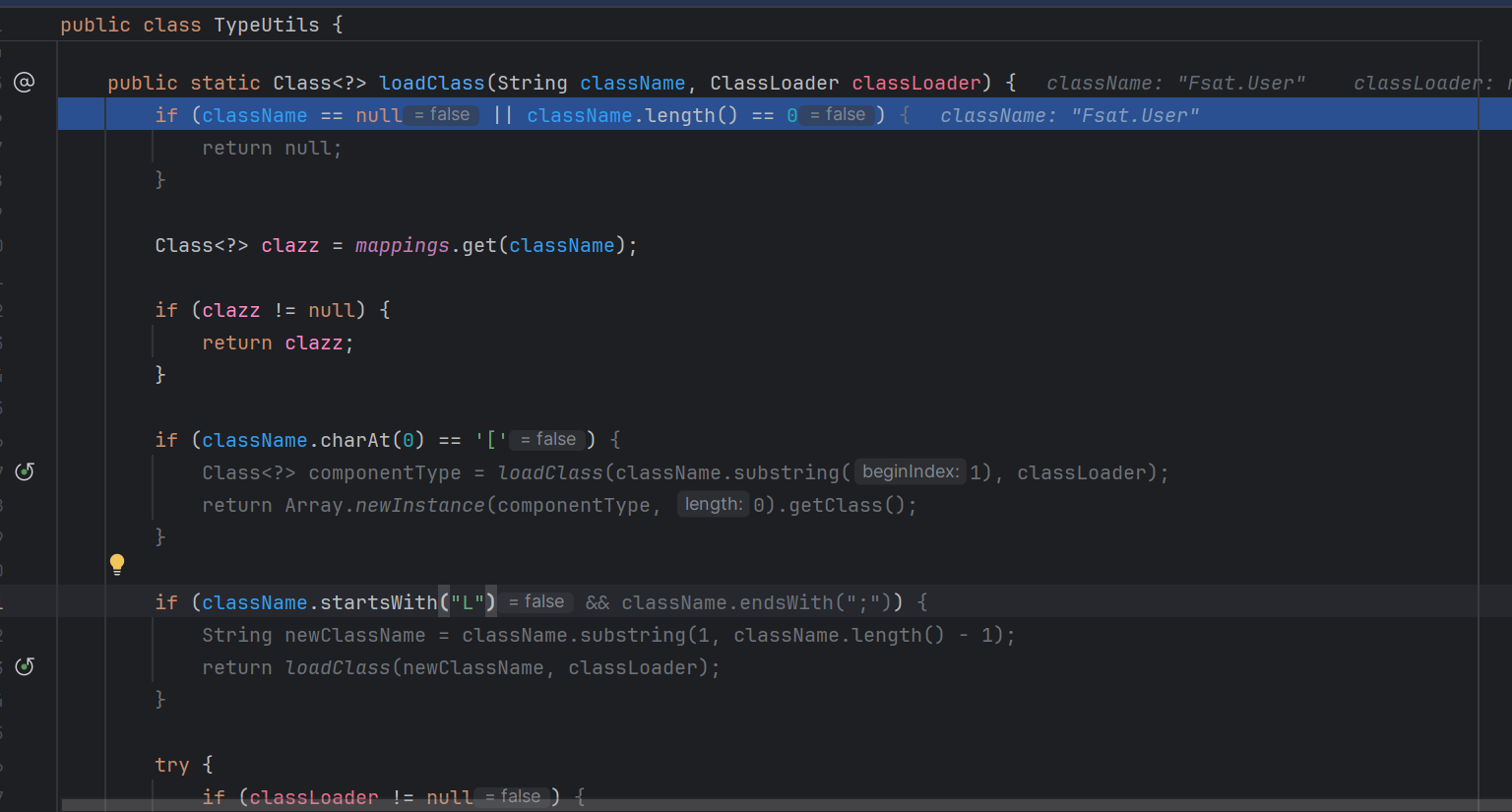The width and height of the screenshot is (1512, 812).
Task: Click '= false' hint after classLoader != null
Action: [513, 797]
